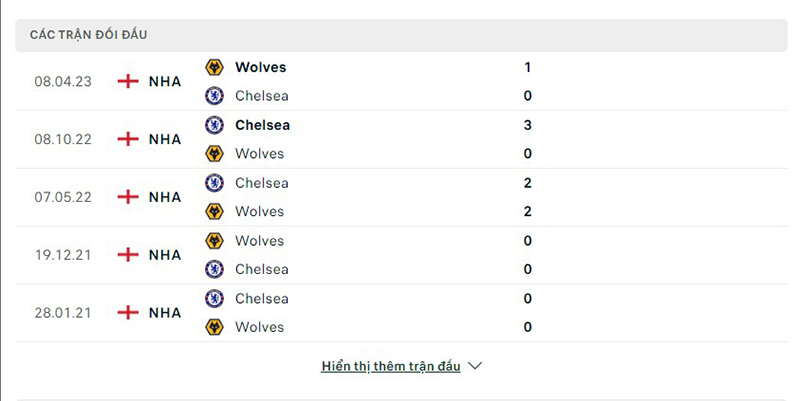This screenshot has width=800, height=401.
Task: Click the NHA league label for 08.10.22
Action: [x=165, y=139]
